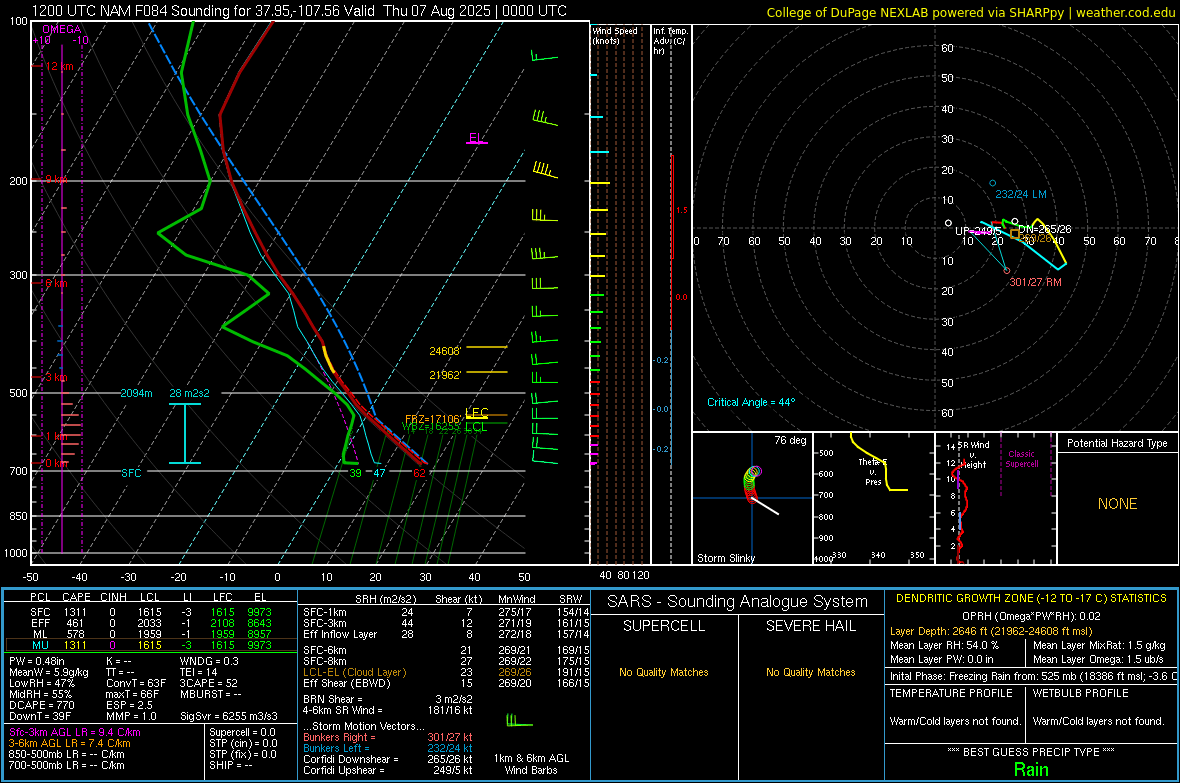Click the Inf. Temp. Adv. panel header

pos(671,41)
